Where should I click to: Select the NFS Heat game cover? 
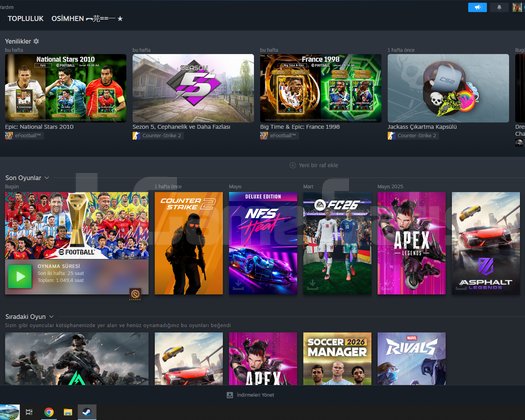pyautogui.click(x=263, y=243)
